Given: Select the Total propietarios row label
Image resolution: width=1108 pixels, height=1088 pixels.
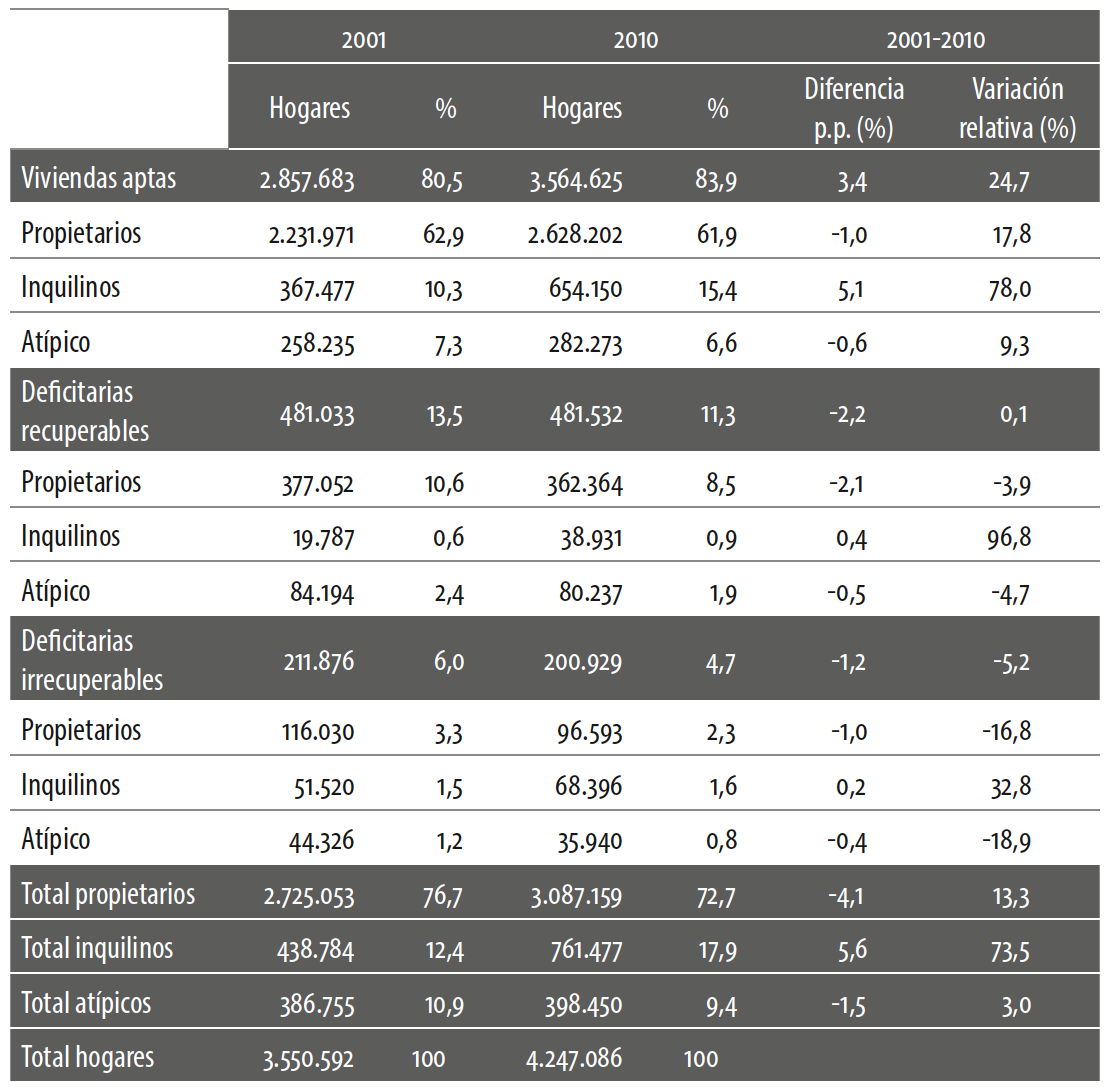Looking at the screenshot, I should click(x=108, y=894).
